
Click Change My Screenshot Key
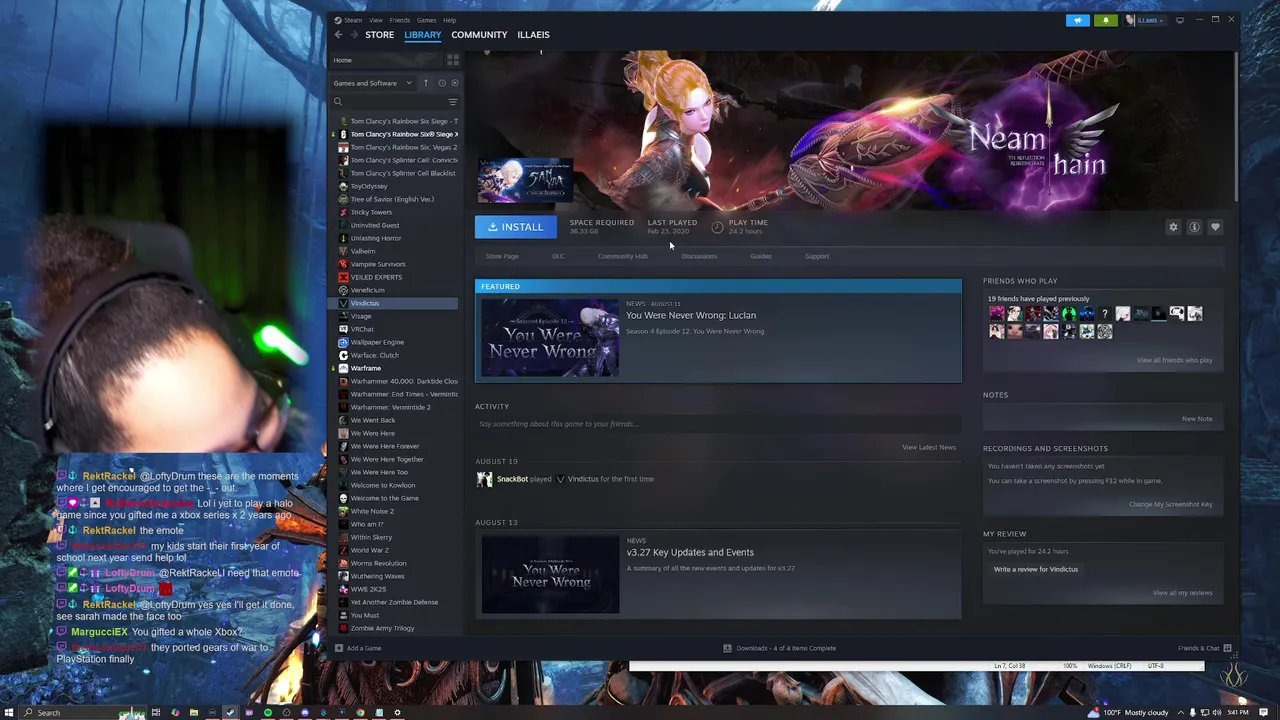(1171, 504)
